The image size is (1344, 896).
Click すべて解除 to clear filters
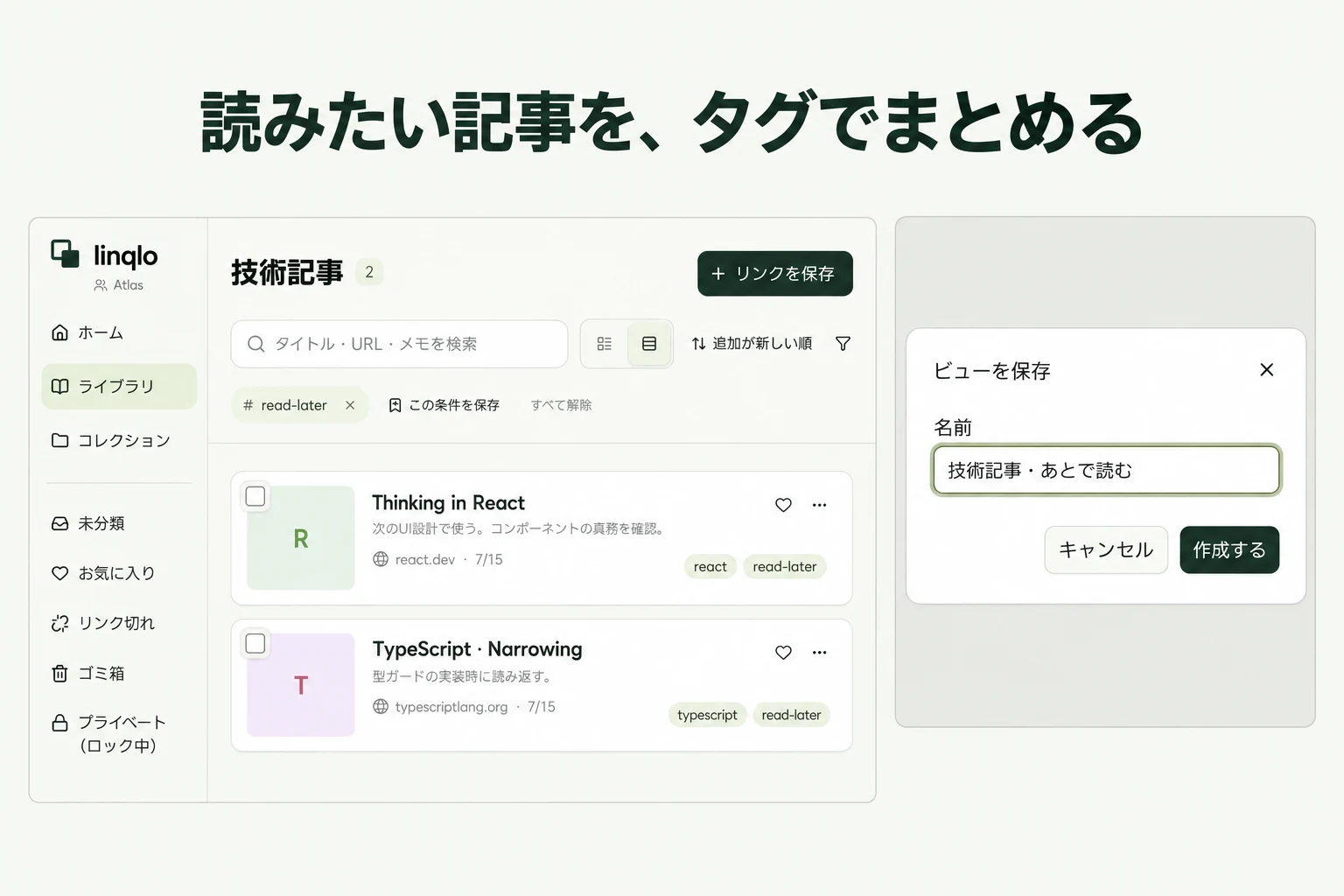coord(561,405)
